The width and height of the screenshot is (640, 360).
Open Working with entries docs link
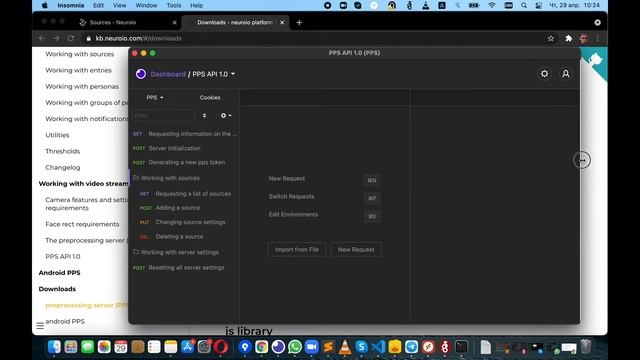point(78,70)
